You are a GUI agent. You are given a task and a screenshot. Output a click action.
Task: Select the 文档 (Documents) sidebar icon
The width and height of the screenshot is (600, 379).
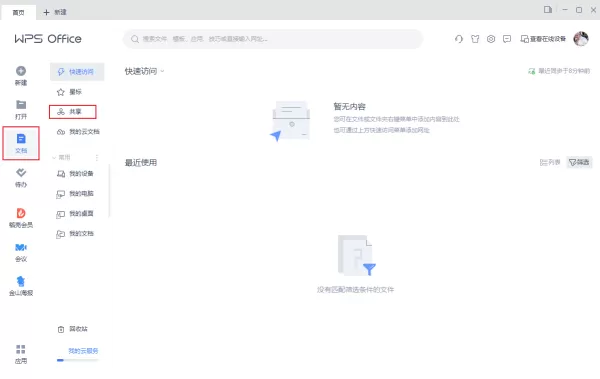click(x=21, y=143)
